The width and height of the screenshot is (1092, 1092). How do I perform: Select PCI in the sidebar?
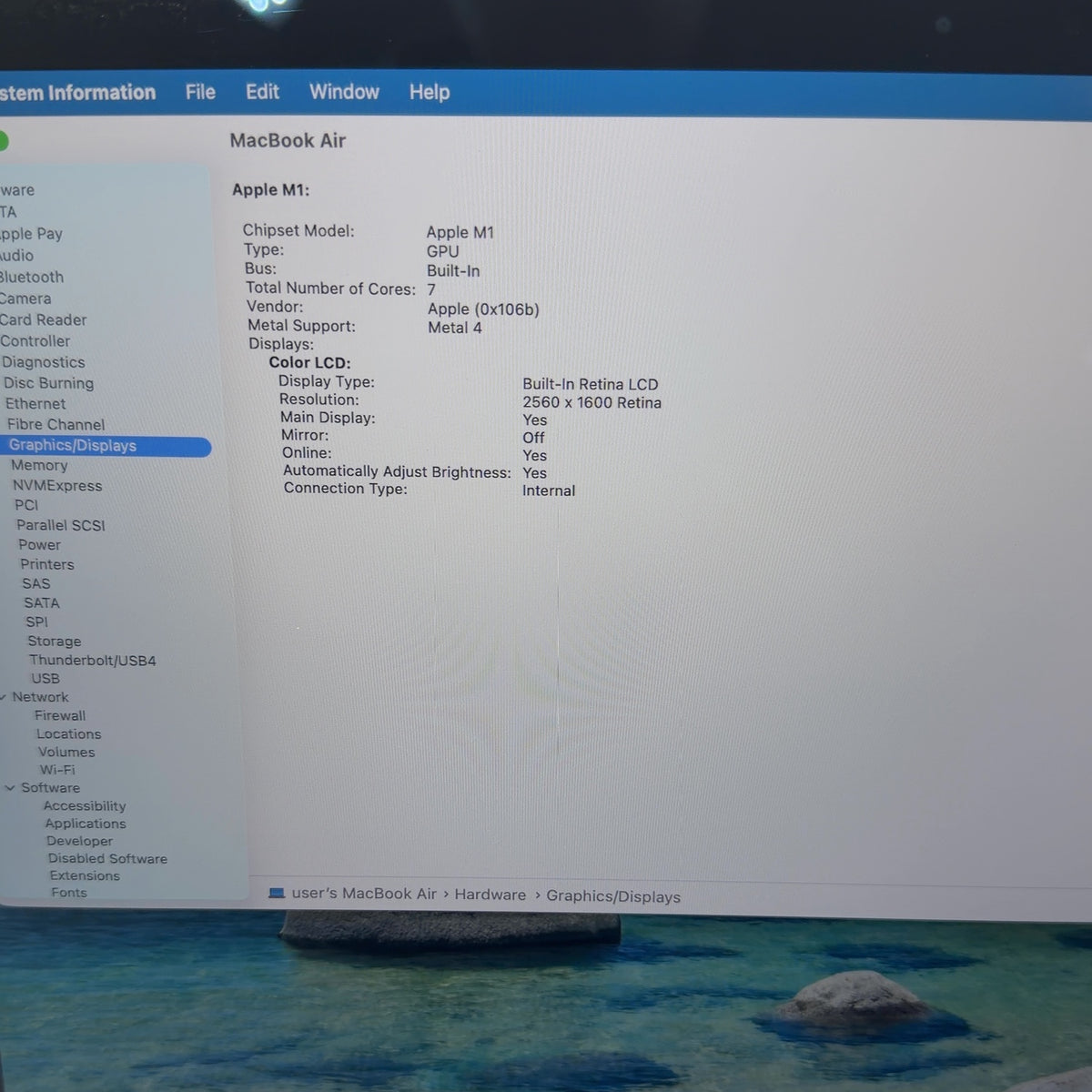point(26,505)
